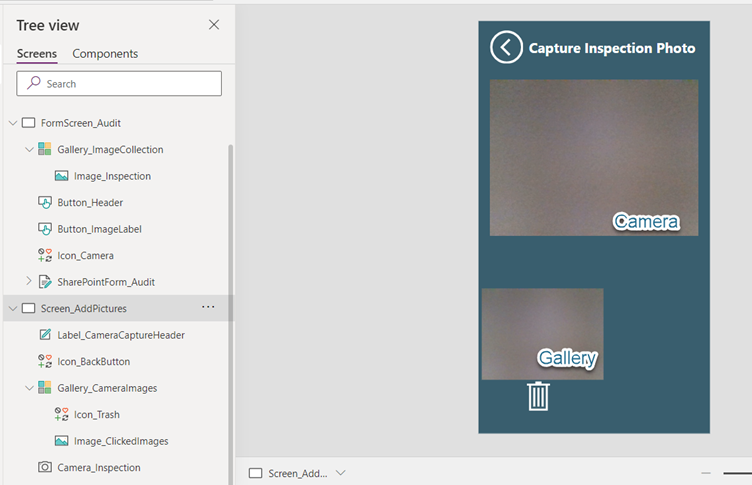Click the Camera_Inspection camera icon

click(45, 467)
